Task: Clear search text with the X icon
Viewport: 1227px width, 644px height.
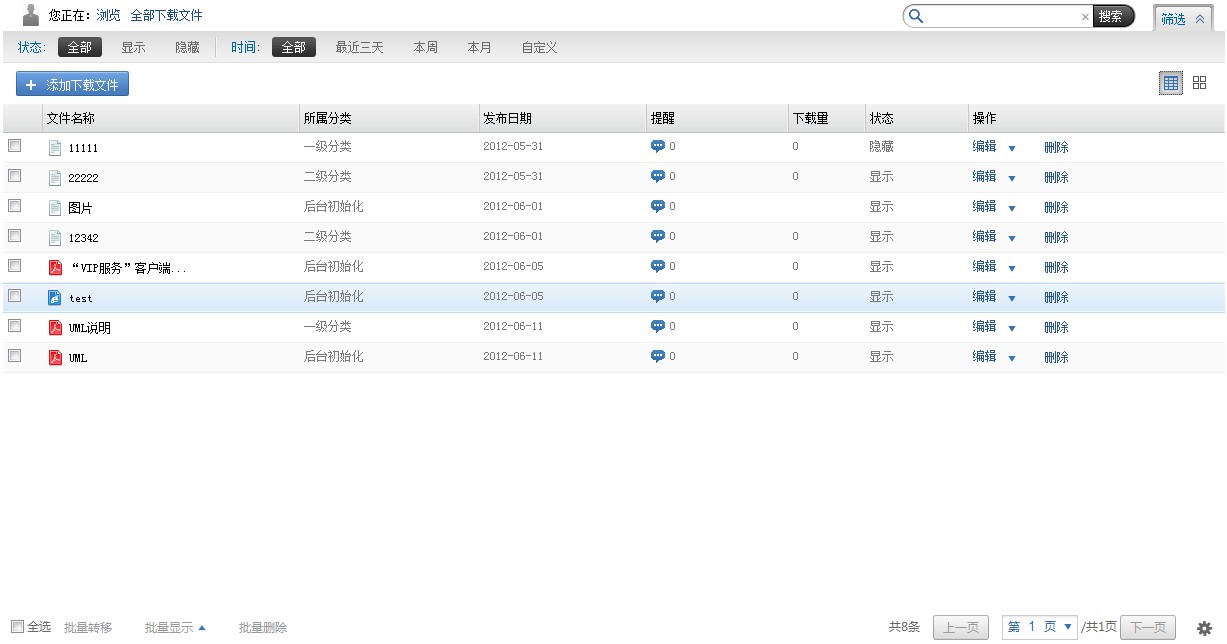Action: point(1085,17)
